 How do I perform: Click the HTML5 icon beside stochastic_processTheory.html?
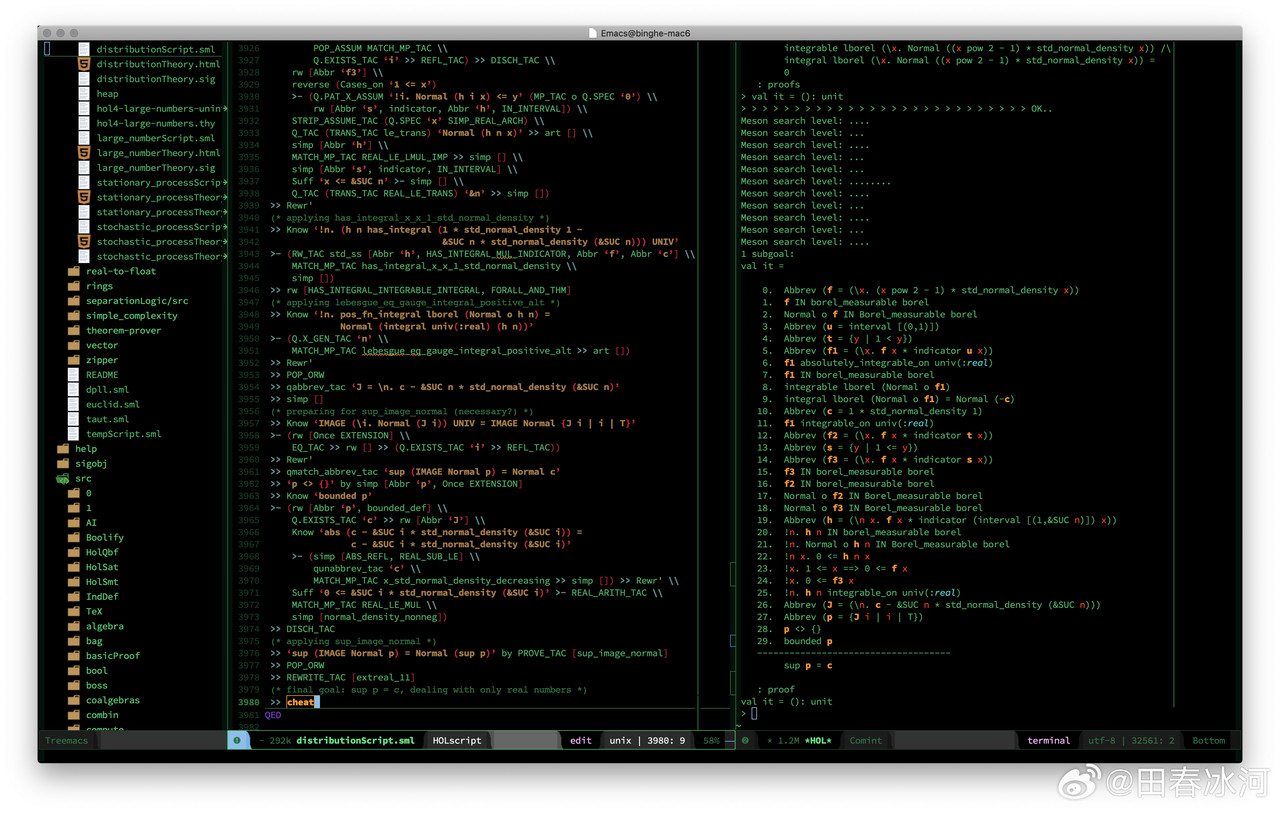[x=84, y=241]
